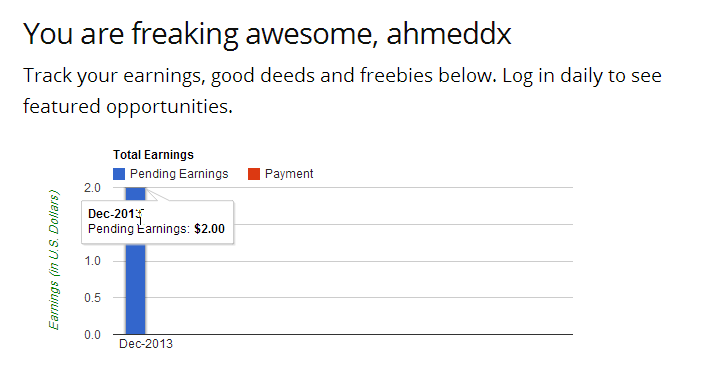The width and height of the screenshot is (728, 365).
Task: Click the 1.0 y-axis tick label
Action: click(x=92, y=261)
